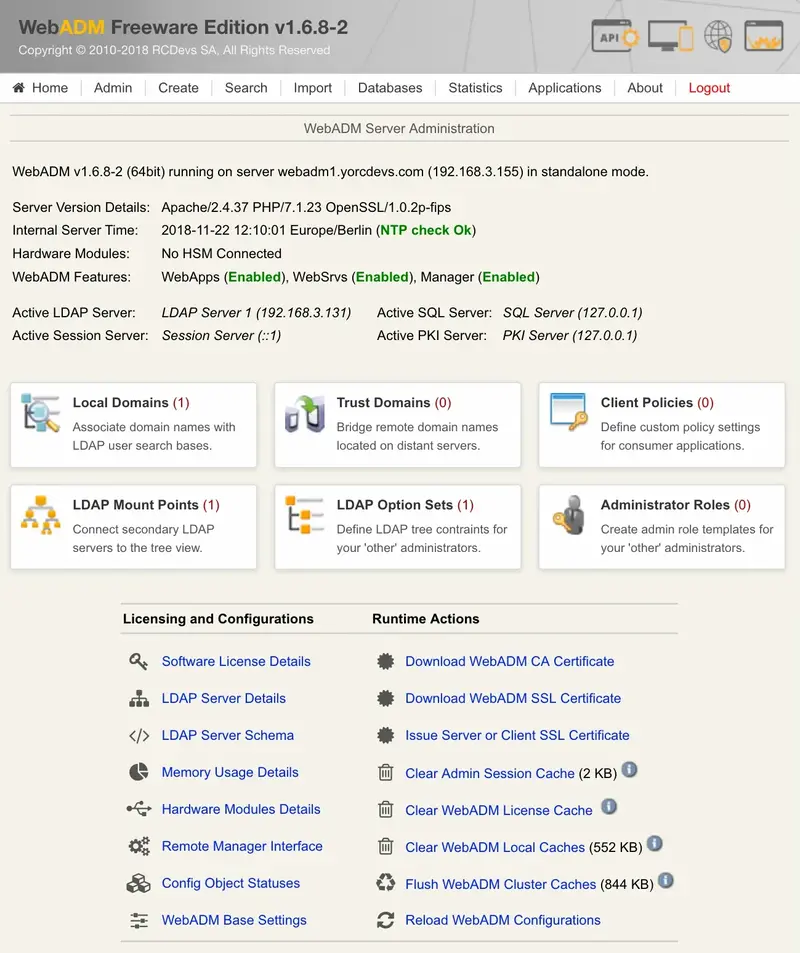Click the badge icon beside Download WebADM CA Certificate
This screenshot has width=800, height=953.
[x=385, y=661]
